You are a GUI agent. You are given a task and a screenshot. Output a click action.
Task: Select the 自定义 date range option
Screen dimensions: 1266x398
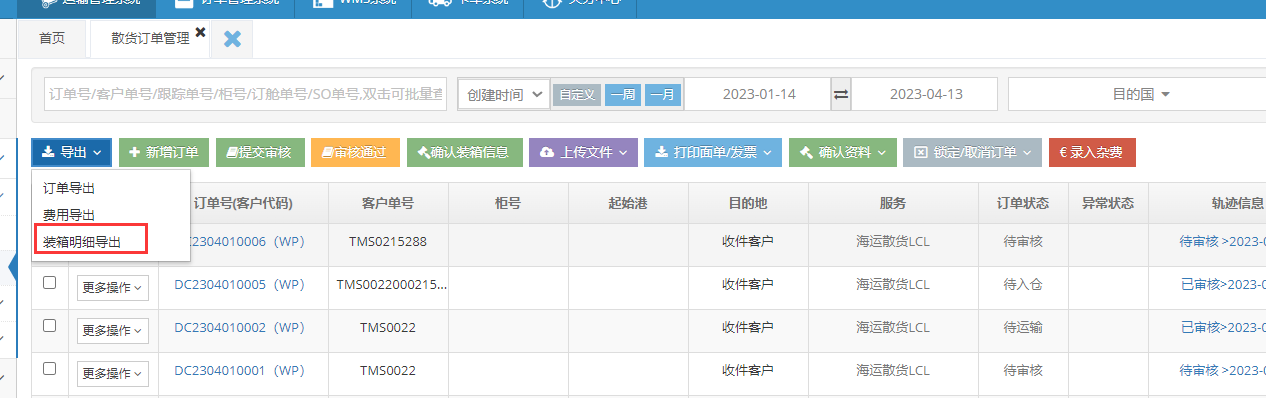[576, 94]
